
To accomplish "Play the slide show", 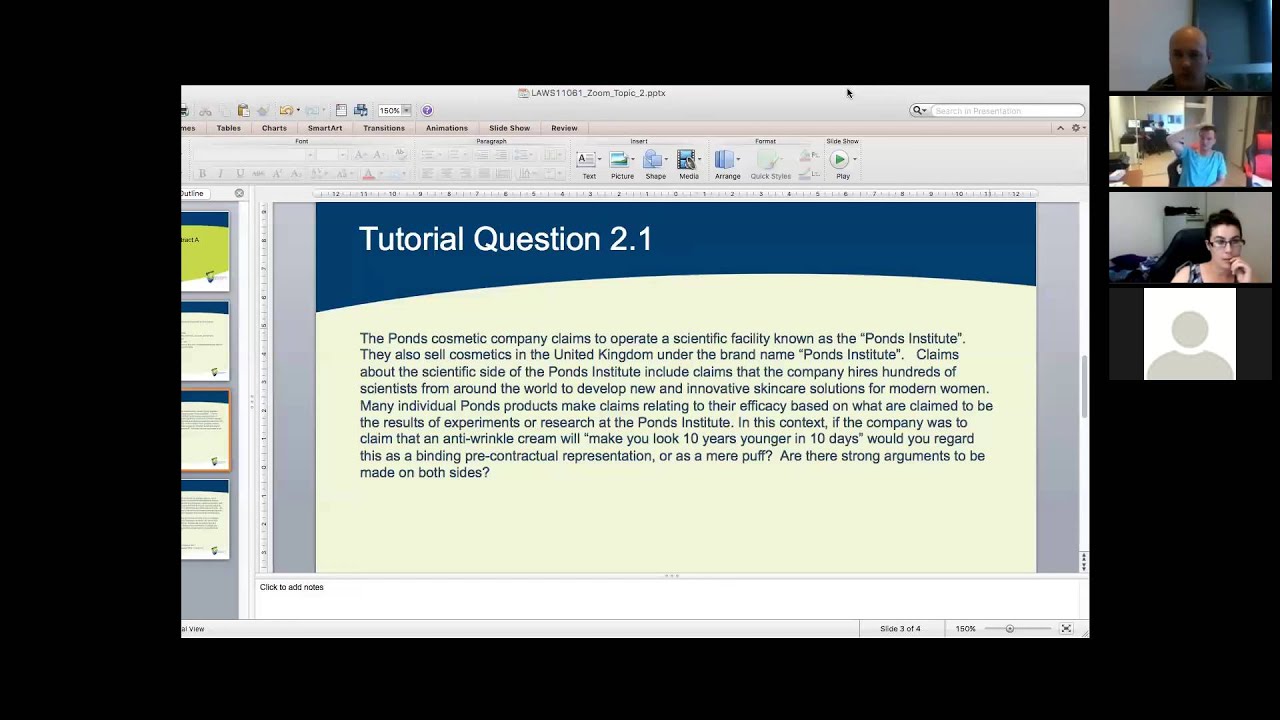I will pos(841,166).
